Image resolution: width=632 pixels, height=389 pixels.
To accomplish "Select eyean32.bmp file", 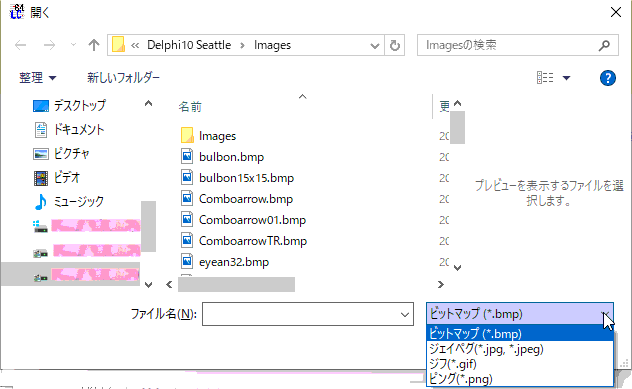I will tap(234, 262).
